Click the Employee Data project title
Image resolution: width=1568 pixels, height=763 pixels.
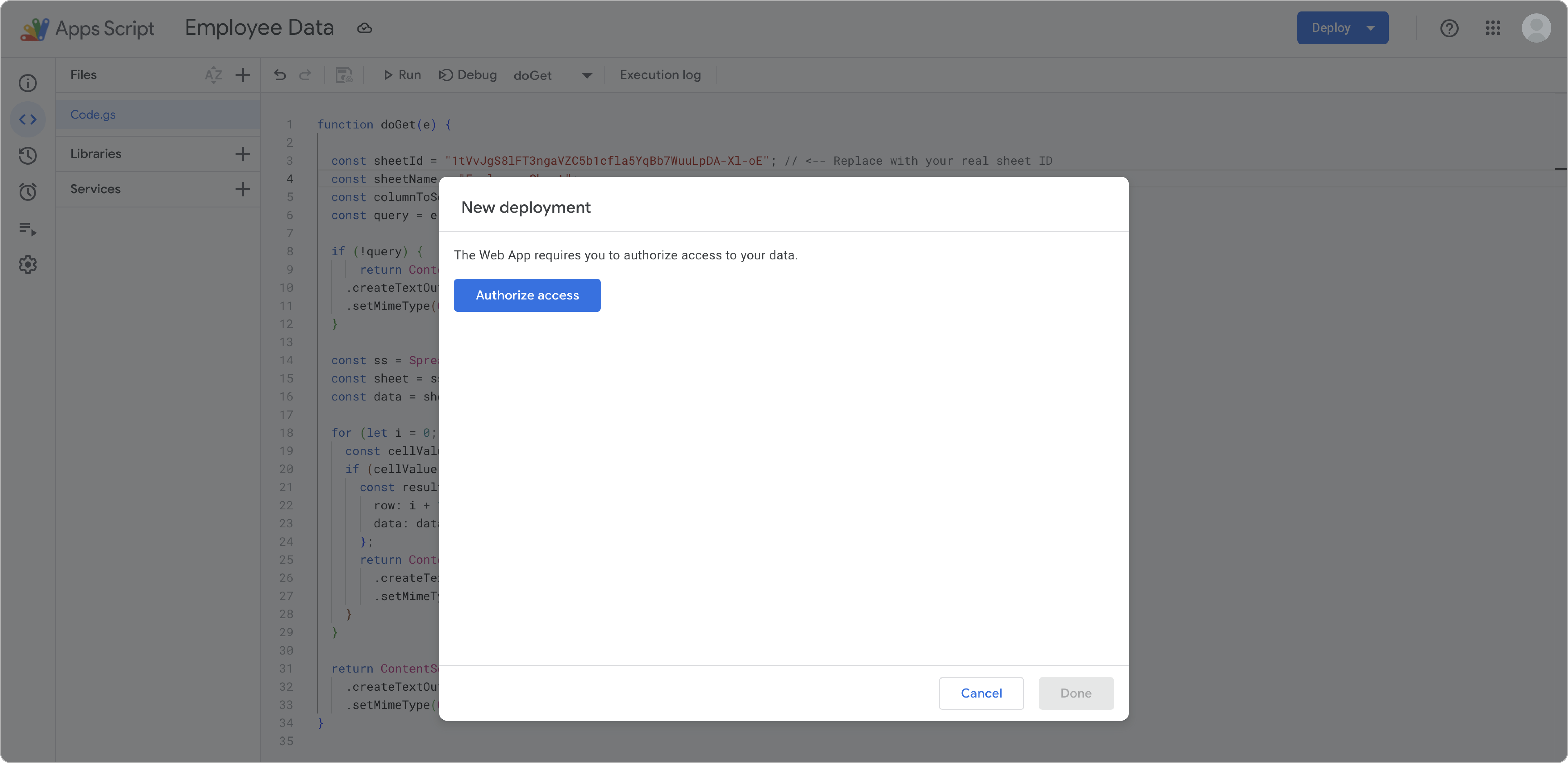[x=259, y=28]
